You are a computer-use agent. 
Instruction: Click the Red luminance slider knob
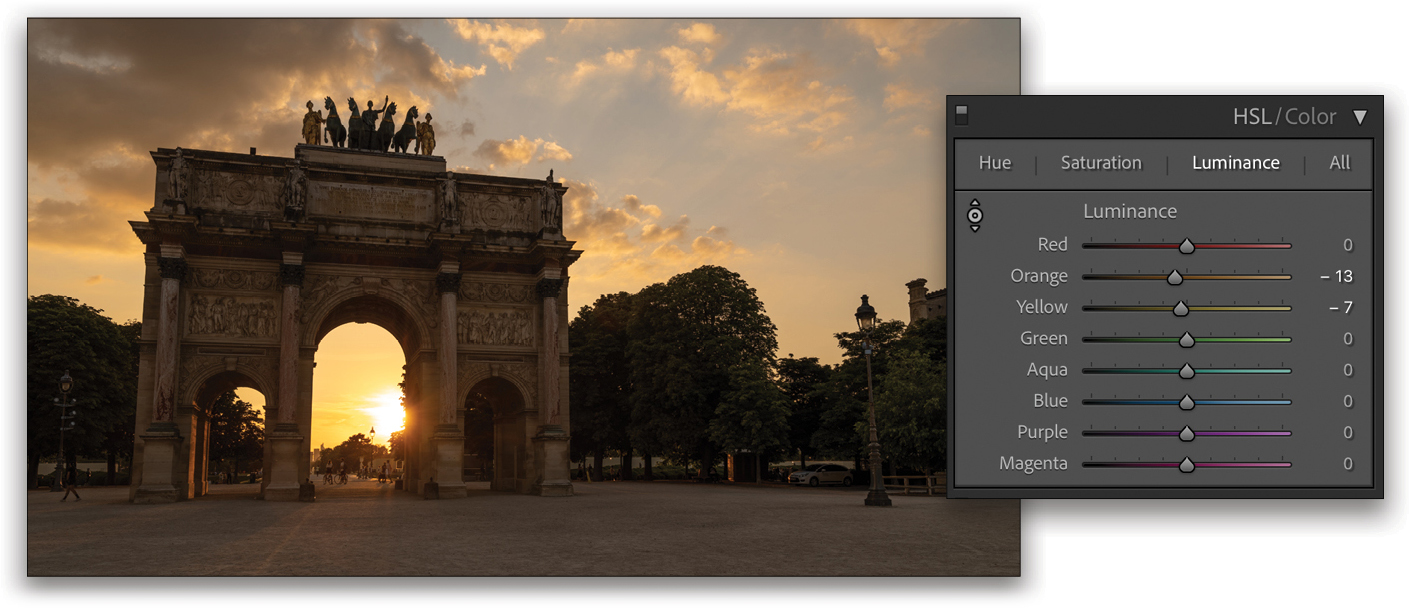[1186, 244]
